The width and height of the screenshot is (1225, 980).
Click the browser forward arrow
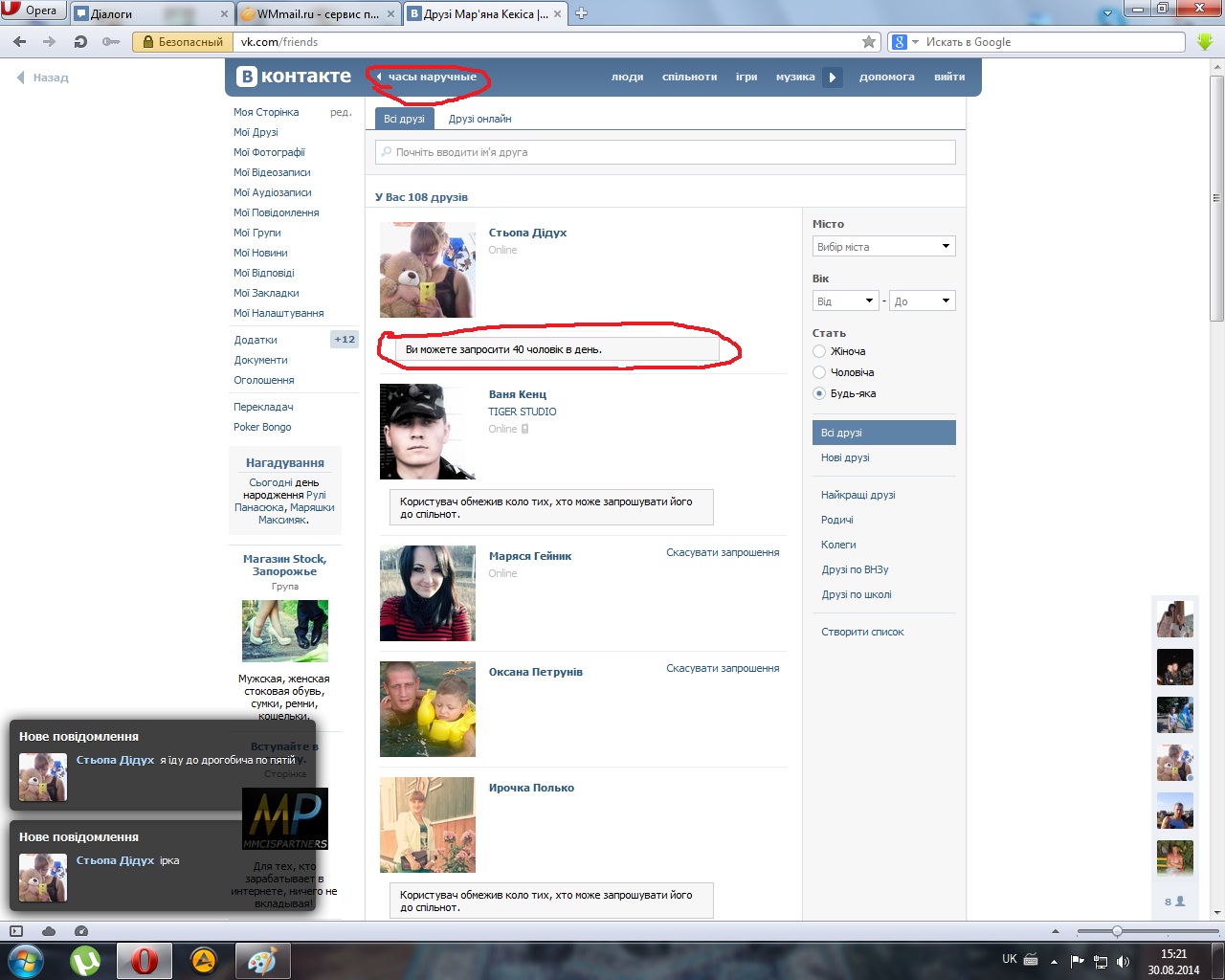point(50,42)
